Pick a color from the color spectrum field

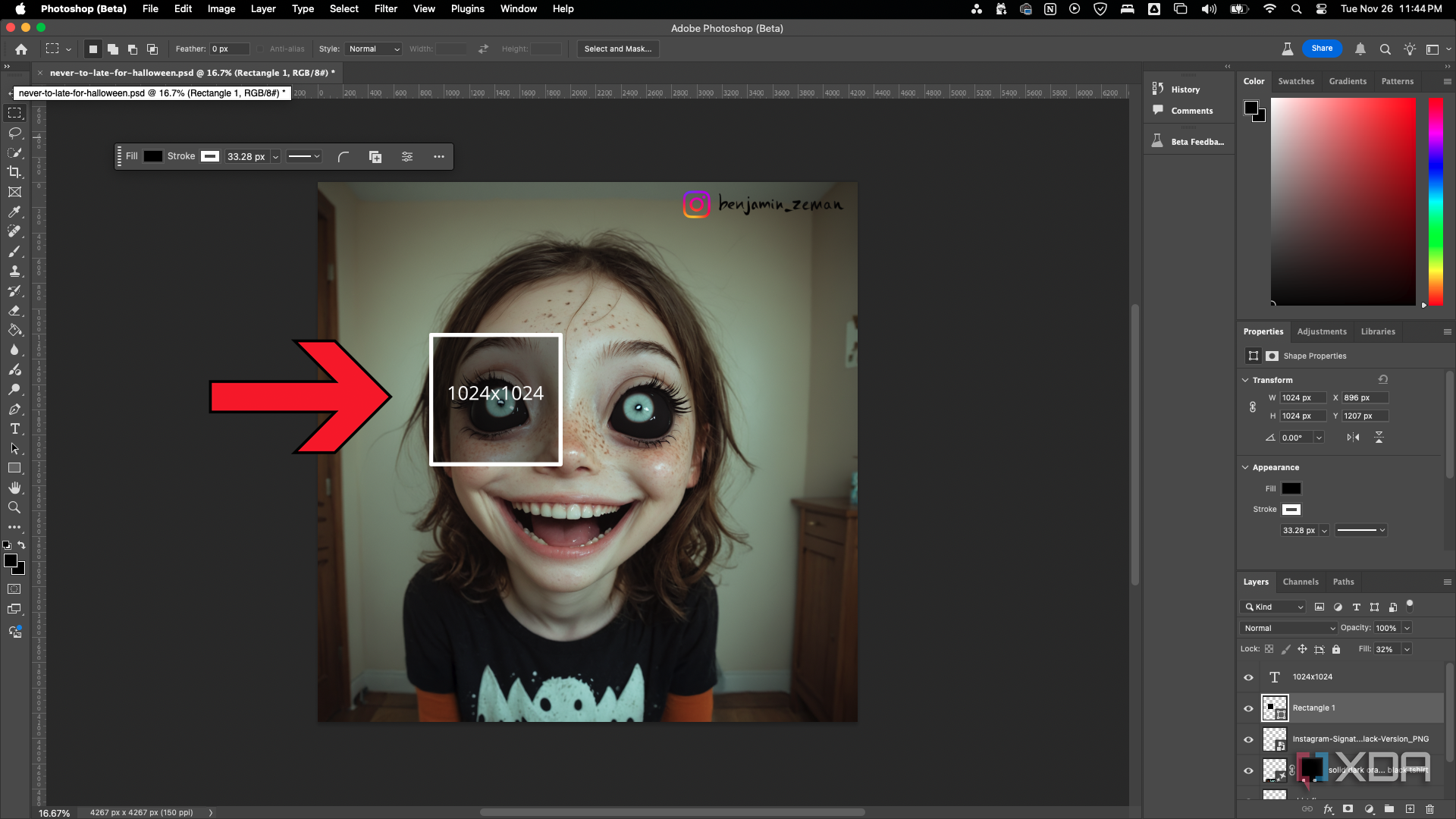tap(1342, 201)
